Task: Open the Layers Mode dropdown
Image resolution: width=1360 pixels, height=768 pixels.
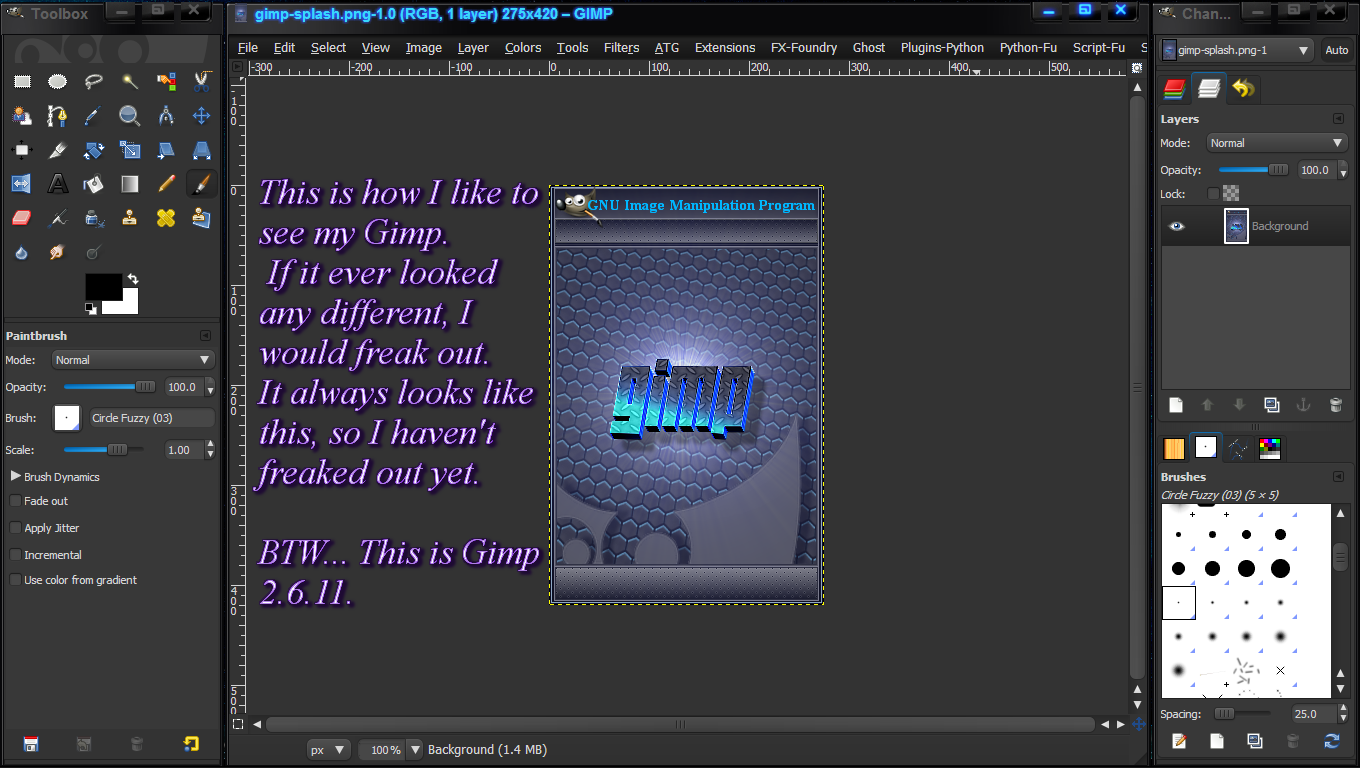Action: point(1277,143)
